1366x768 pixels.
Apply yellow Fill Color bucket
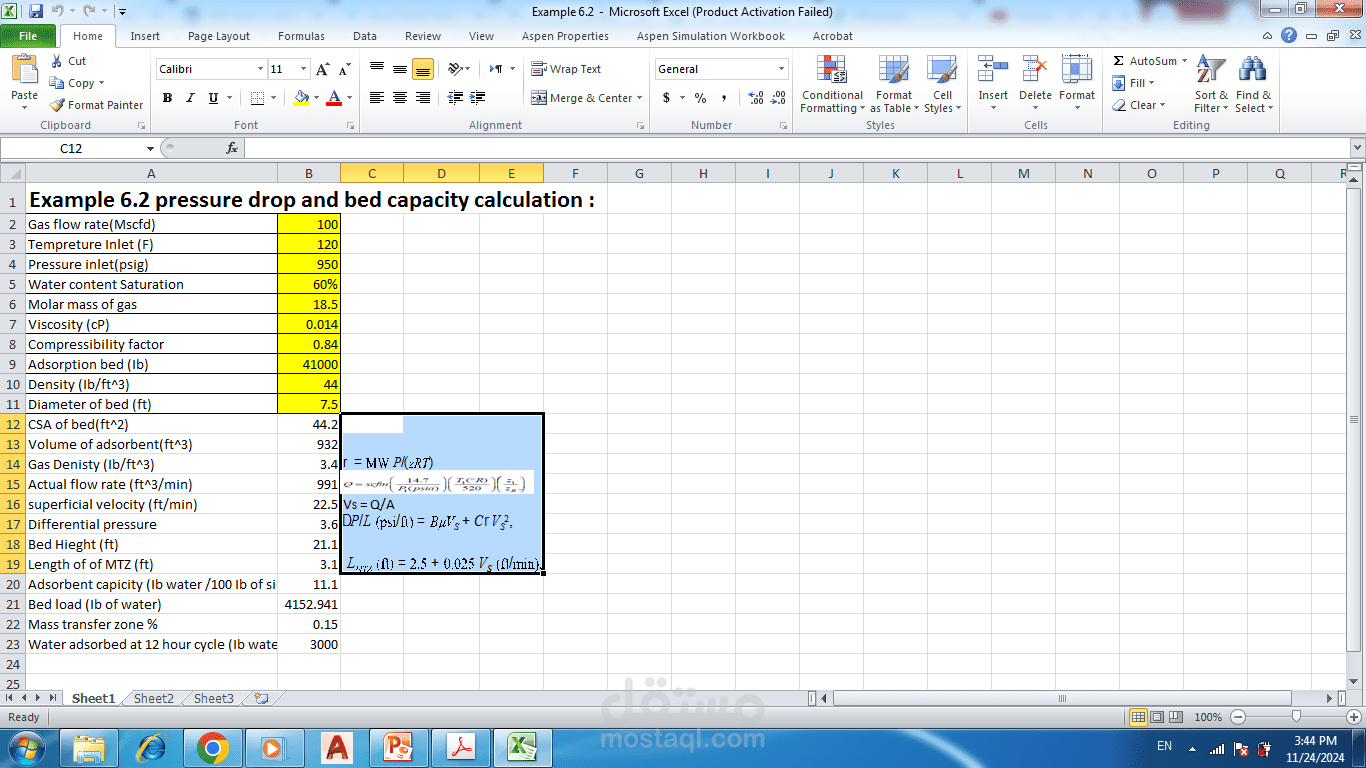(x=301, y=98)
